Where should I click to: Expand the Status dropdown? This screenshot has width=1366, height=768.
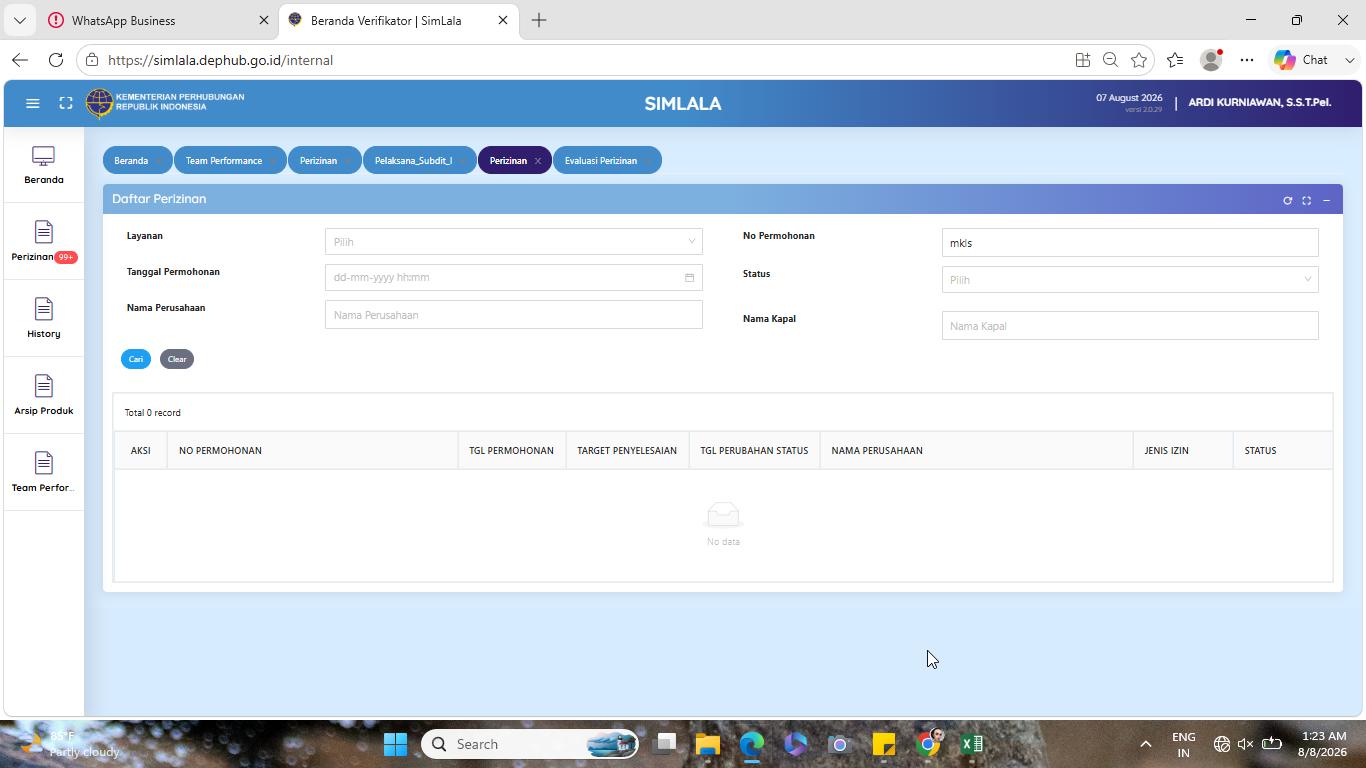tap(1130, 280)
